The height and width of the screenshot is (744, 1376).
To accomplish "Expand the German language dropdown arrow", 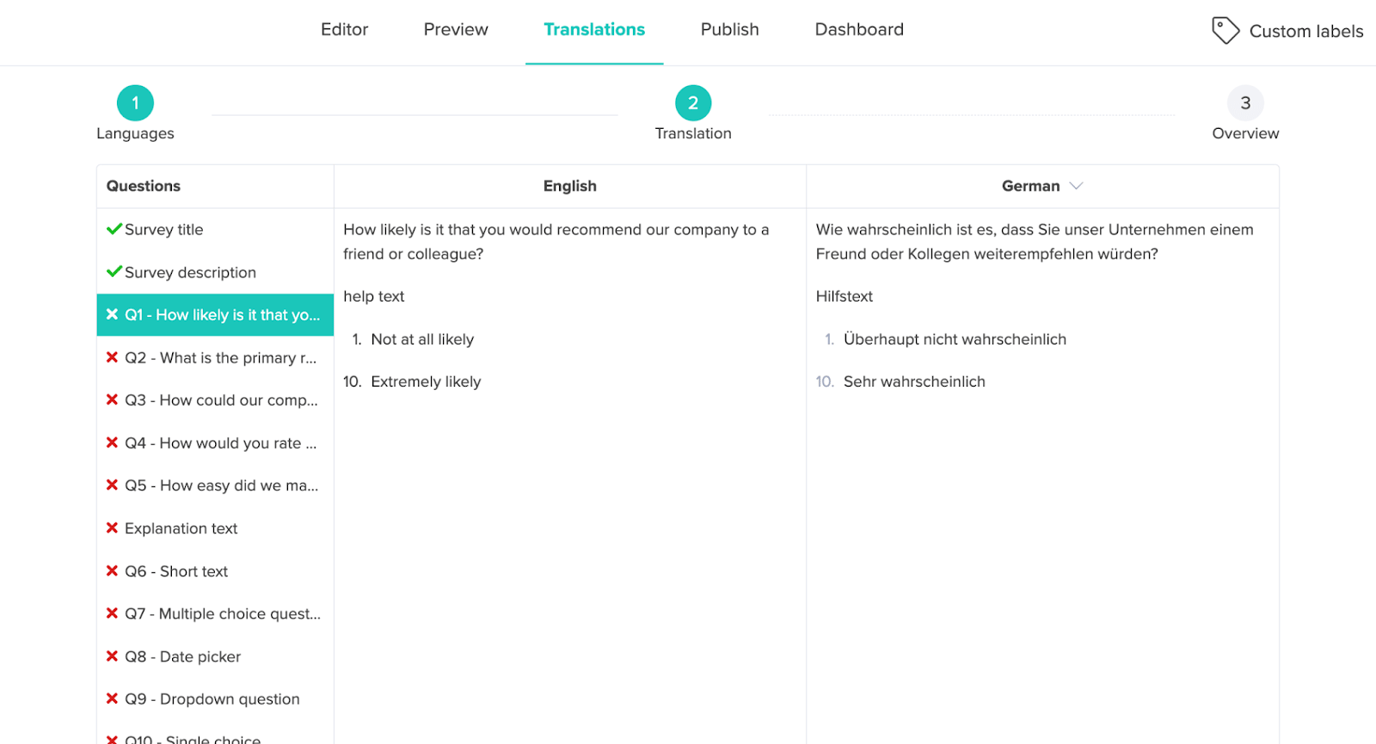I will coord(1076,187).
